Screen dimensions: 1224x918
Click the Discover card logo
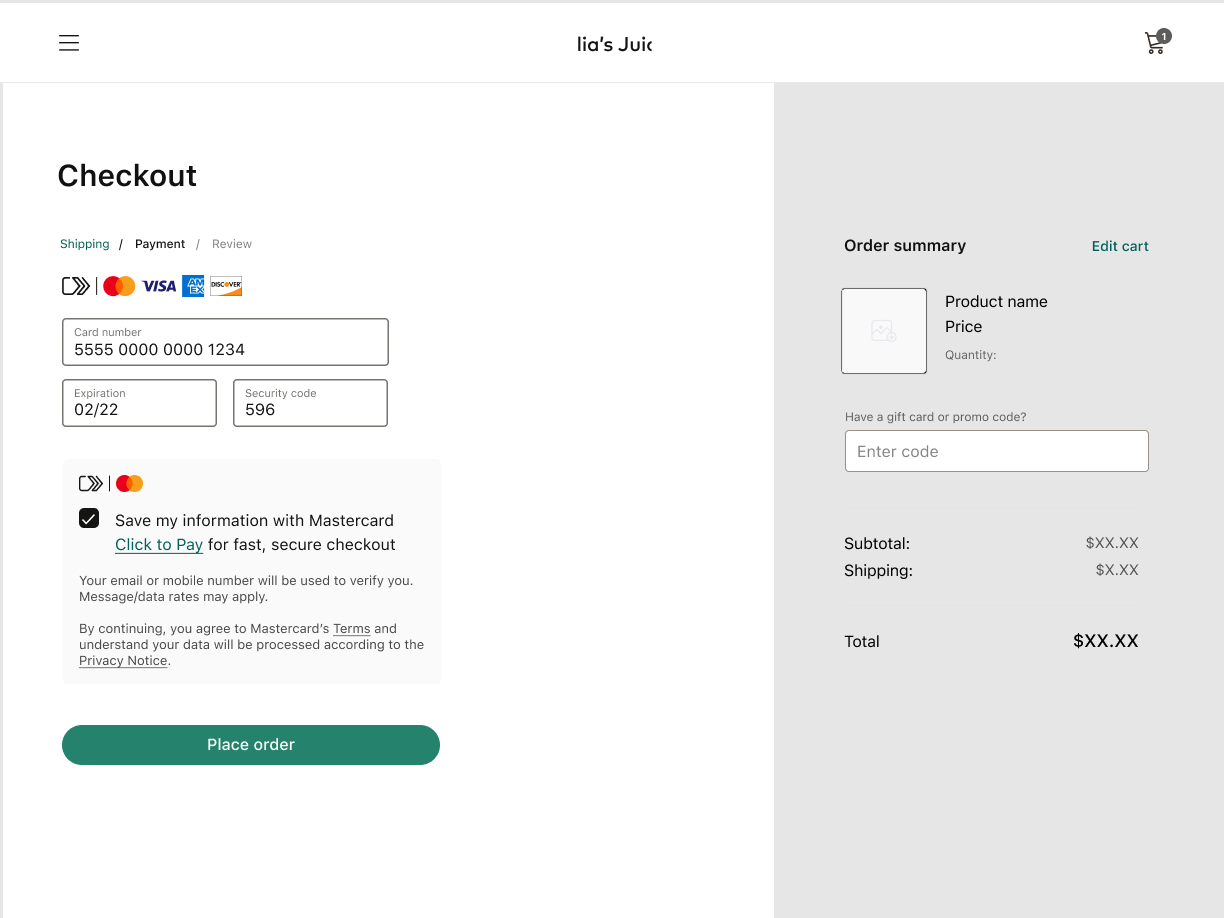226,287
